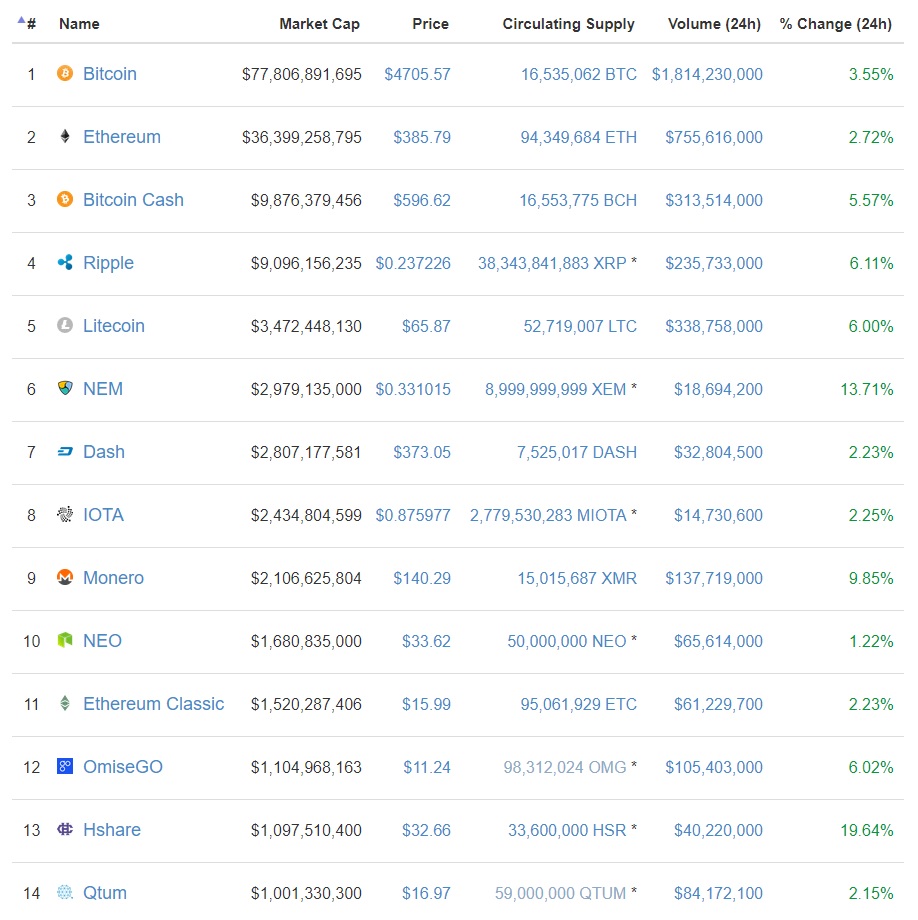Image resolution: width=918 pixels, height=920 pixels.
Task: Open the Bitcoin name link
Action: 110,74
